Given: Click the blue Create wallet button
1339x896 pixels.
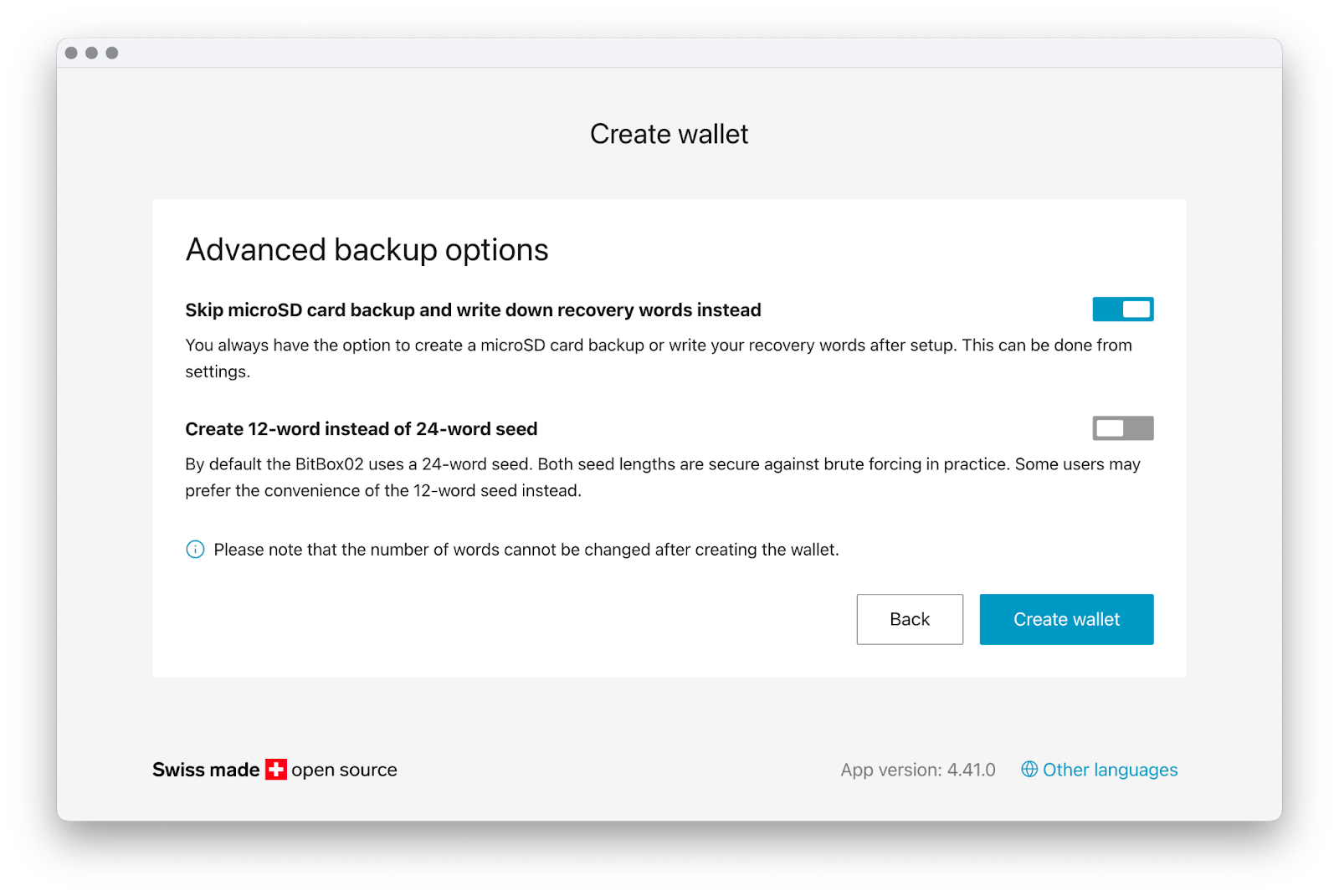Looking at the screenshot, I should (1066, 619).
